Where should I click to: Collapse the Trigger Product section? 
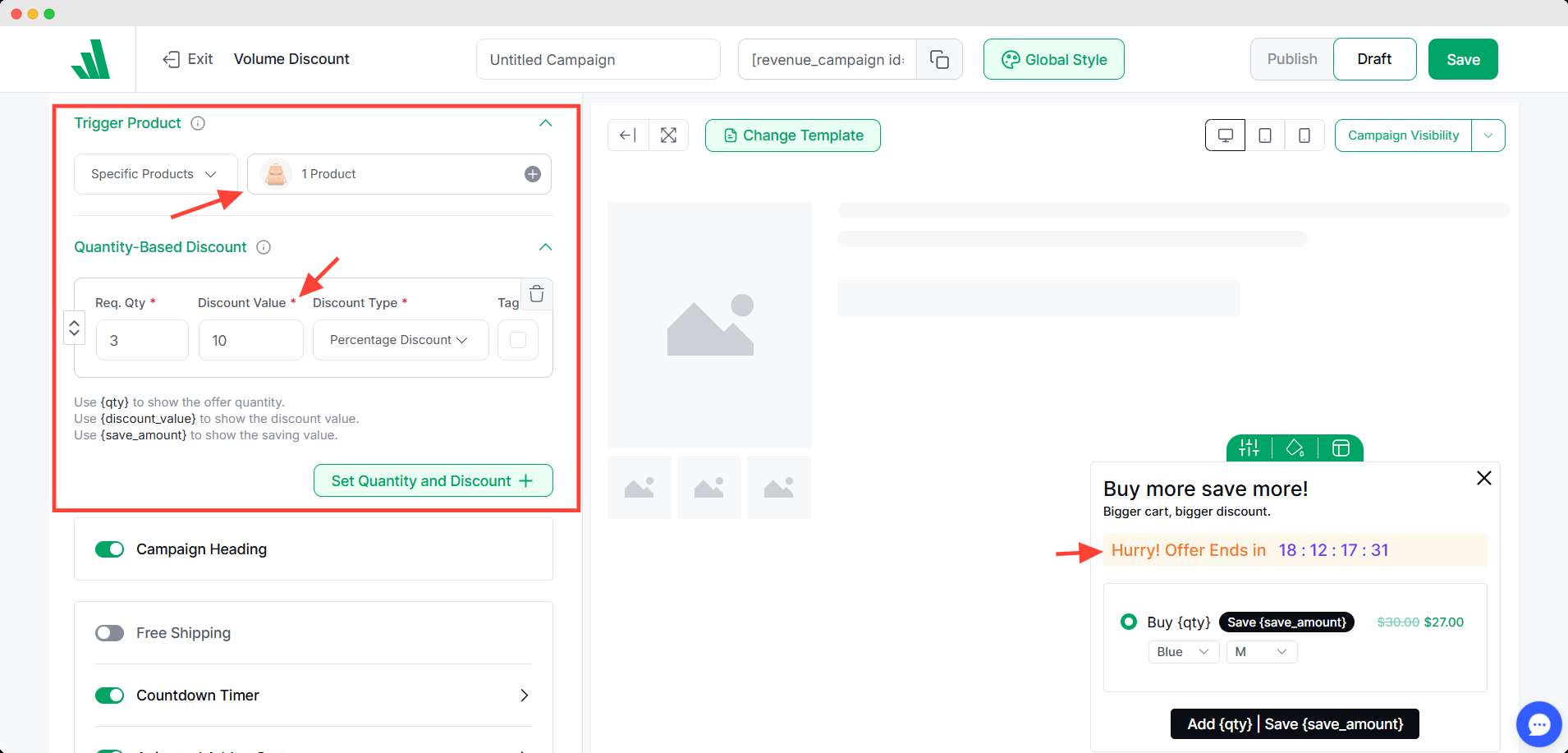(x=545, y=123)
